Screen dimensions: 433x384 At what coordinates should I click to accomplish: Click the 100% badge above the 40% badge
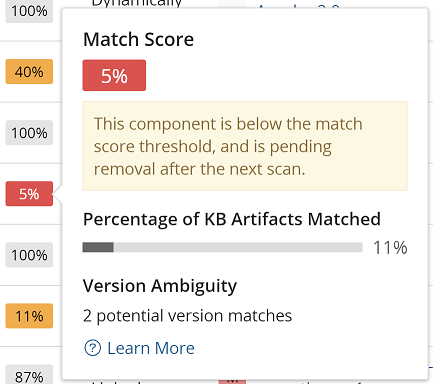(29, 12)
